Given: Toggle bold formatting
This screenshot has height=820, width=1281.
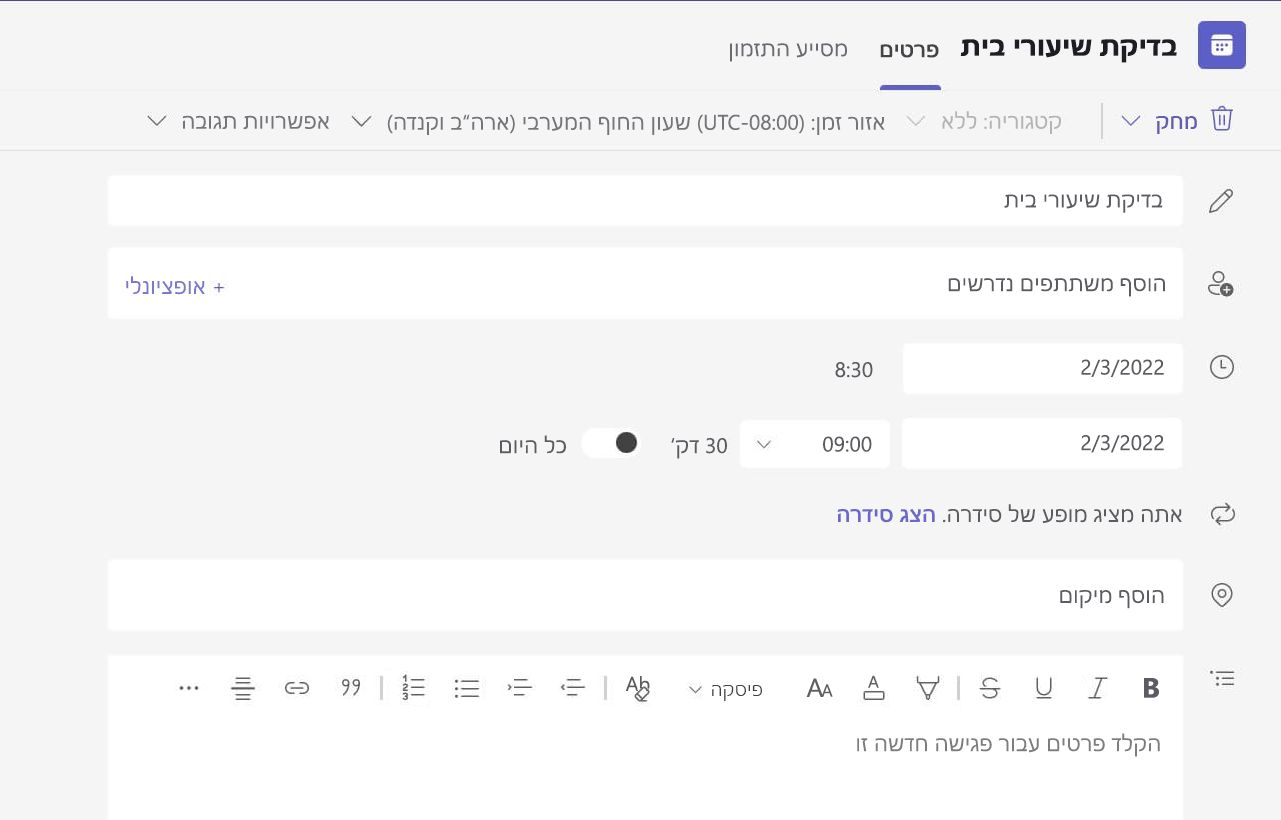Looking at the screenshot, I should point(1151,688).
